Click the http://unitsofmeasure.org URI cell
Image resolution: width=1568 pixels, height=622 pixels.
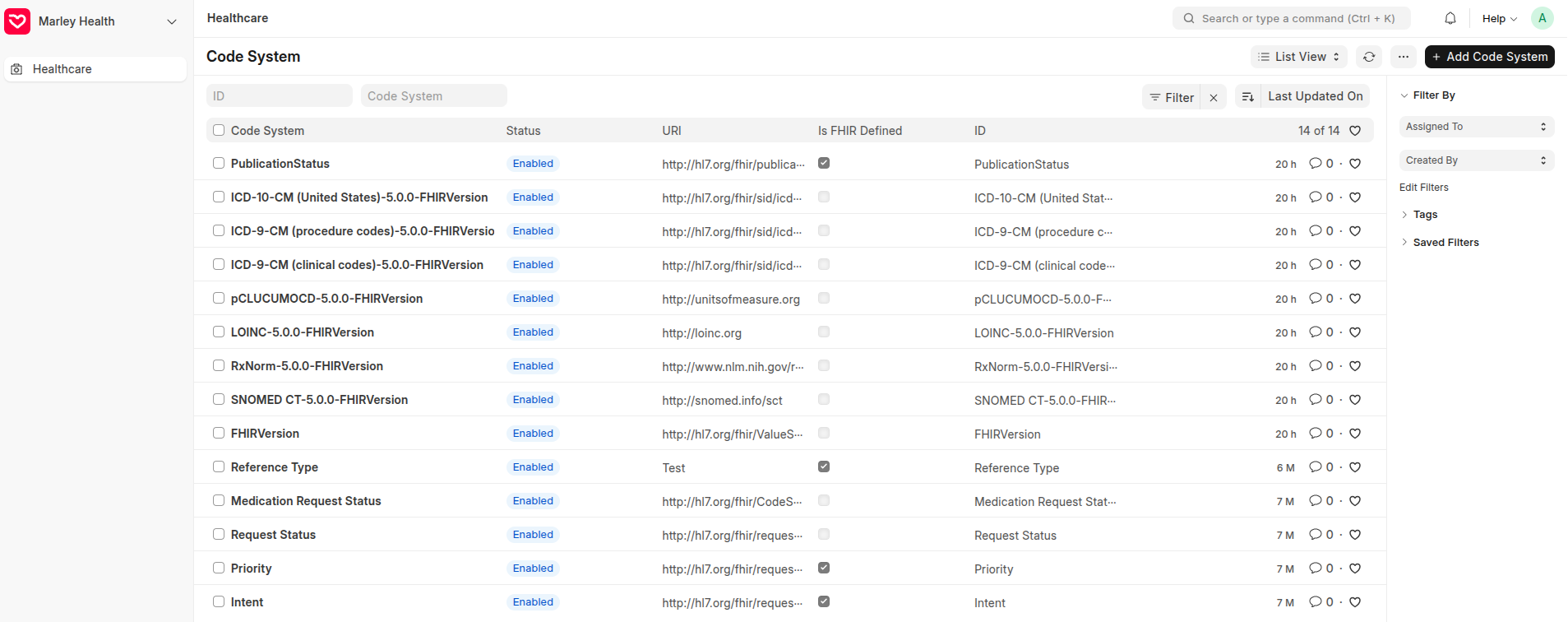(x=731, y=299)
